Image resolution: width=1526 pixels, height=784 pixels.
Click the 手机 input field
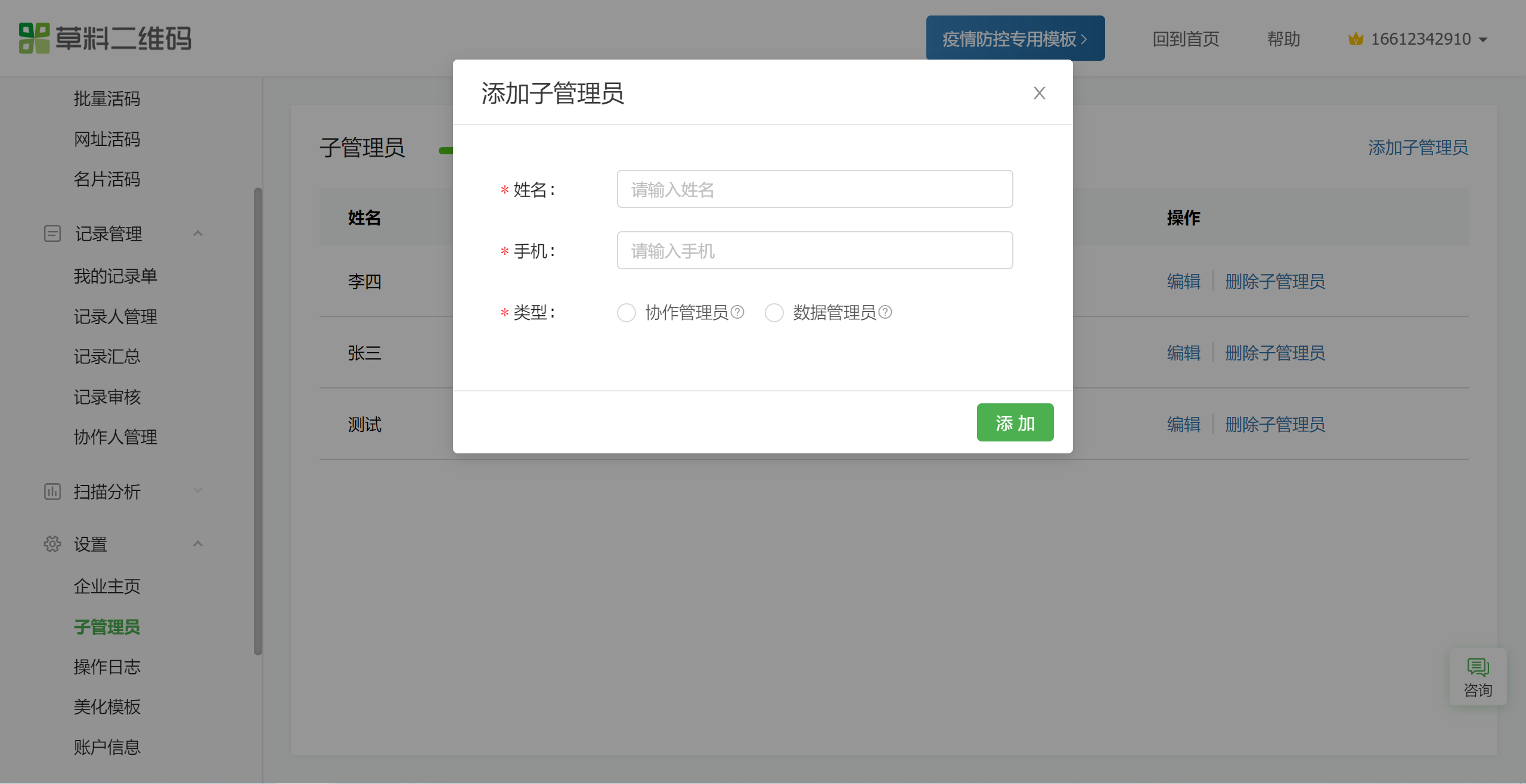pyautogui.click(x=815, y=251)
